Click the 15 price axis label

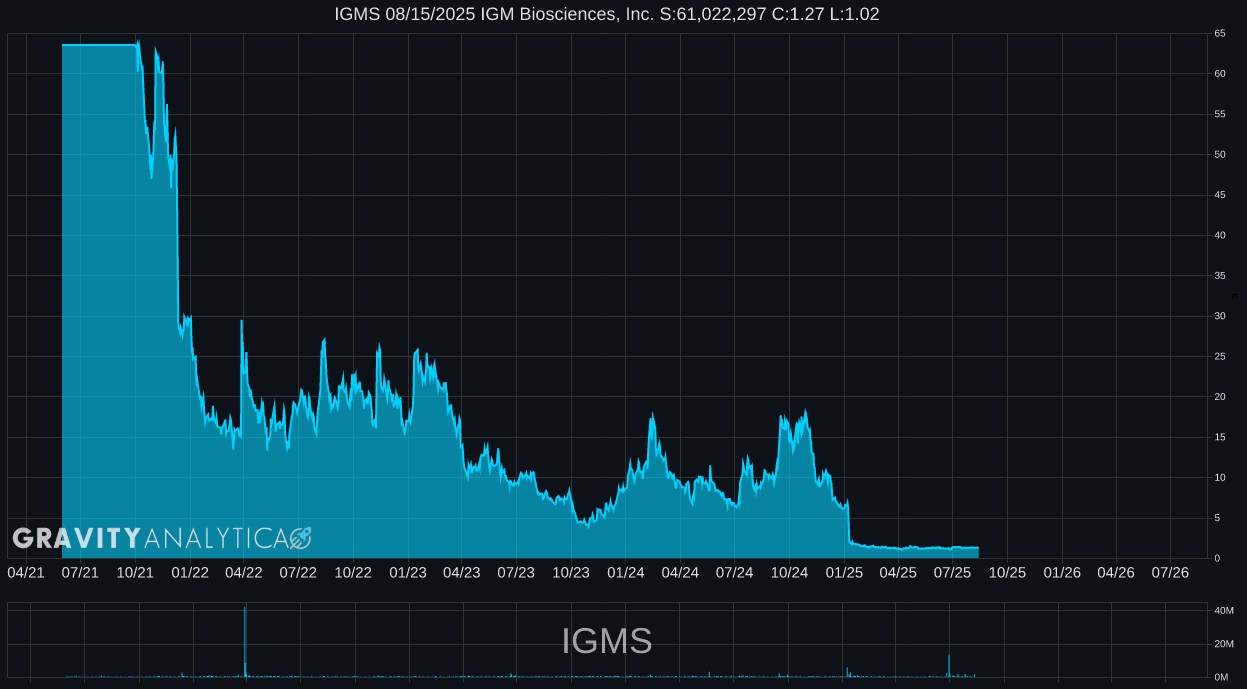click(x=1220, y=438)
